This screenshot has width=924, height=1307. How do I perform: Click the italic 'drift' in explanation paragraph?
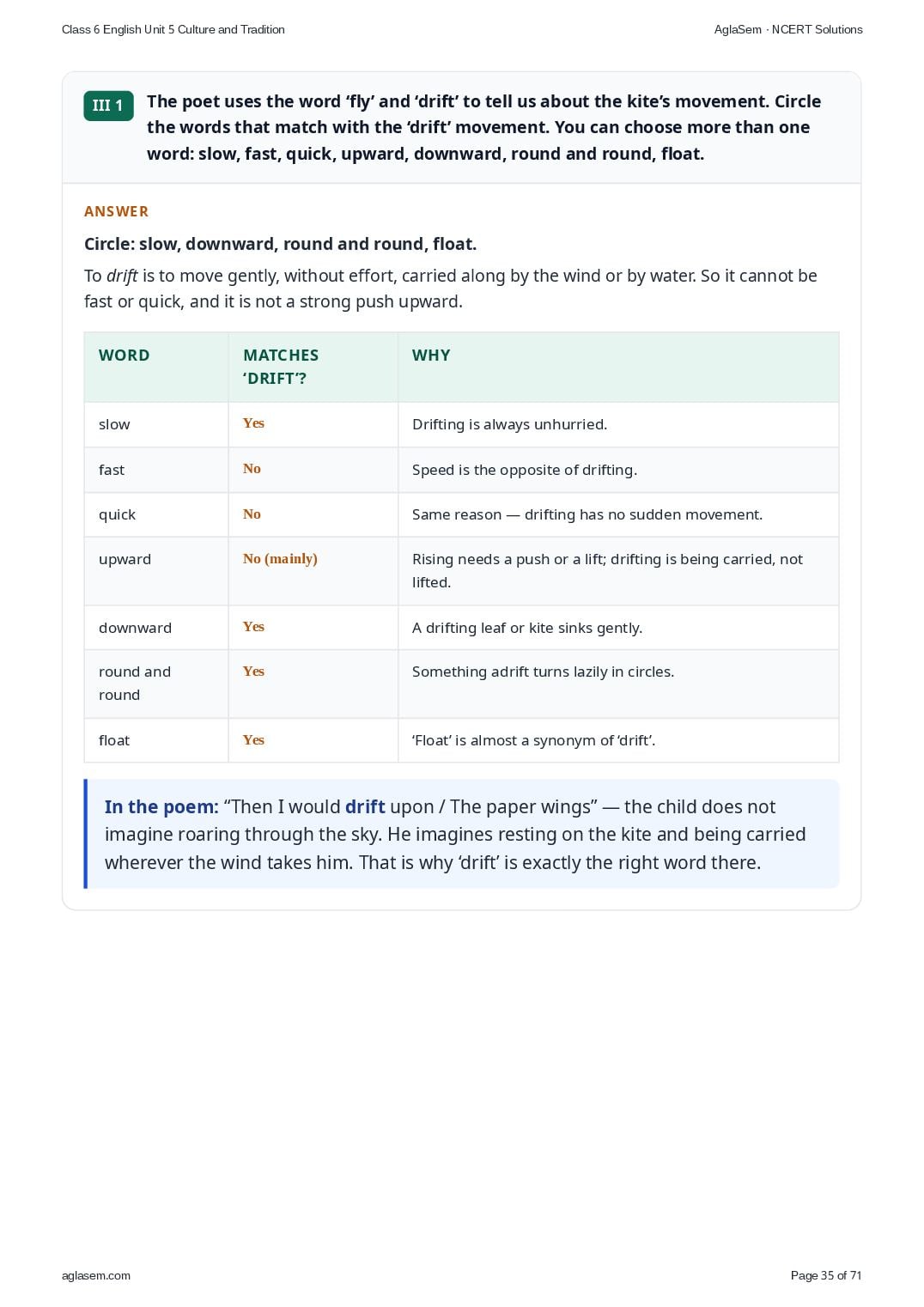coord(122,276)
